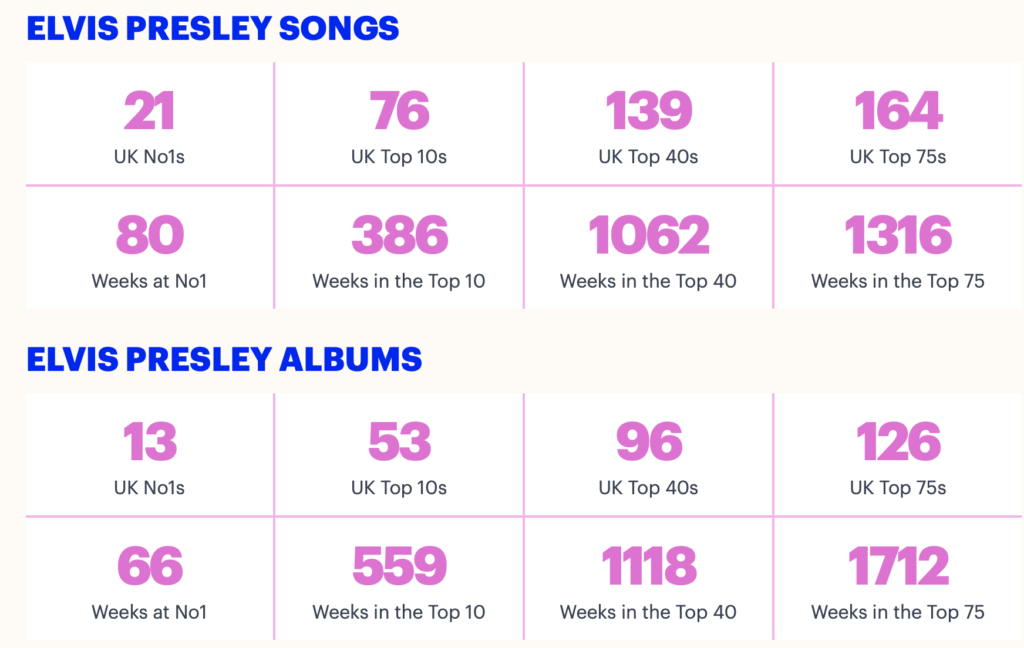This screenshot has width=1024, height=648.
Task: Click the Elvis Presley Albums heading
Action: (224, 359)
